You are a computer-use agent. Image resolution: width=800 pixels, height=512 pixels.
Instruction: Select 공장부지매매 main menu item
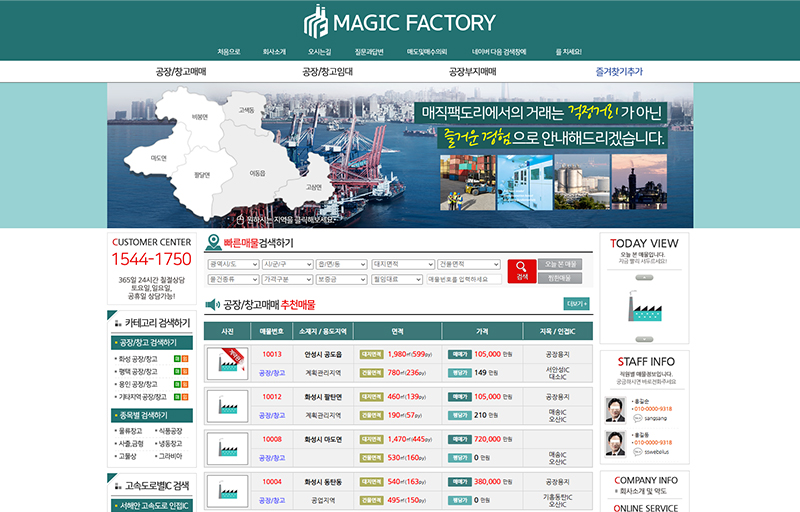coord(472,72)
